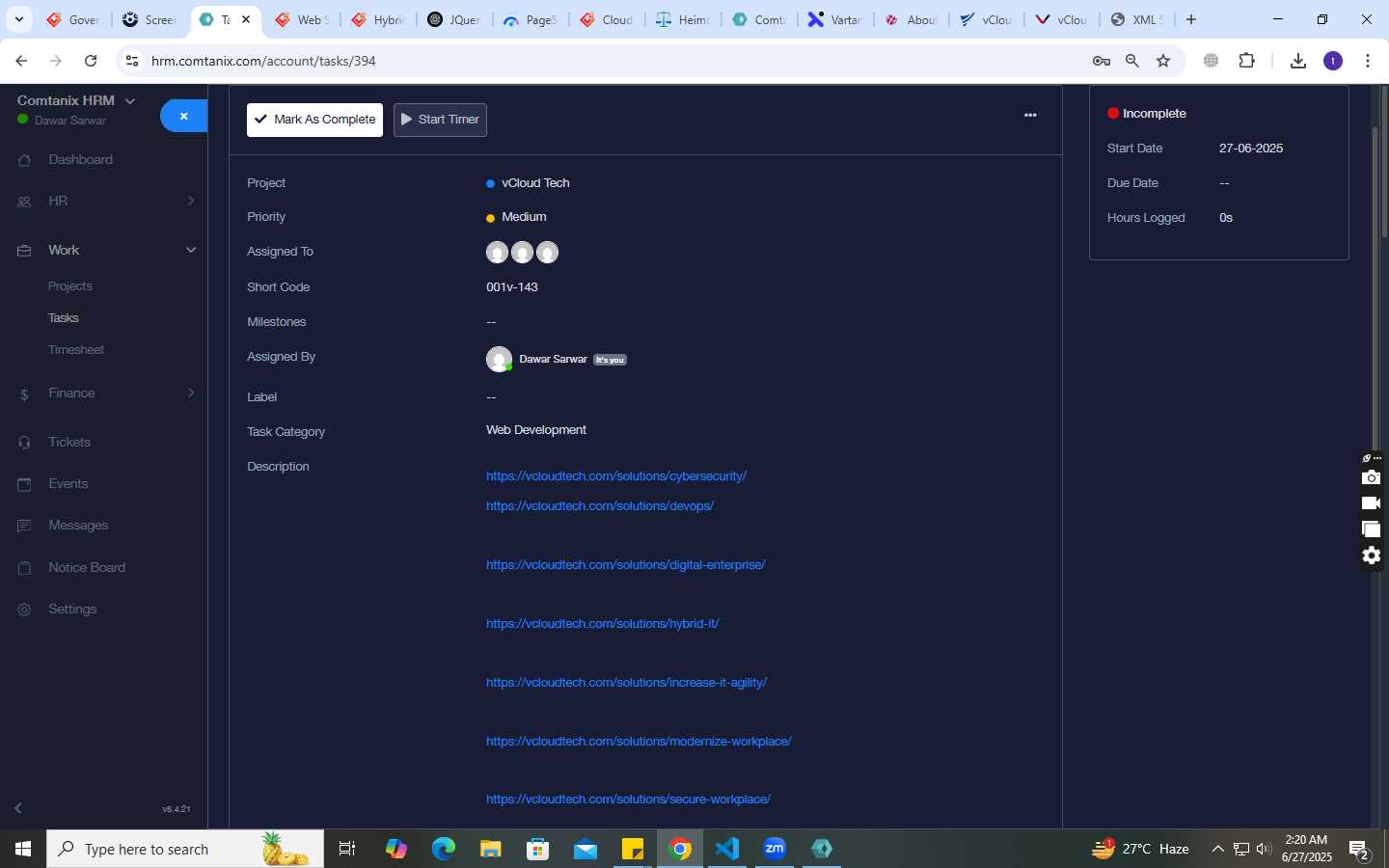The height and width of the screenshot is (868, 1389).
Task: Switch to the PageSpeed browser tab
Action: pos(530,19)
